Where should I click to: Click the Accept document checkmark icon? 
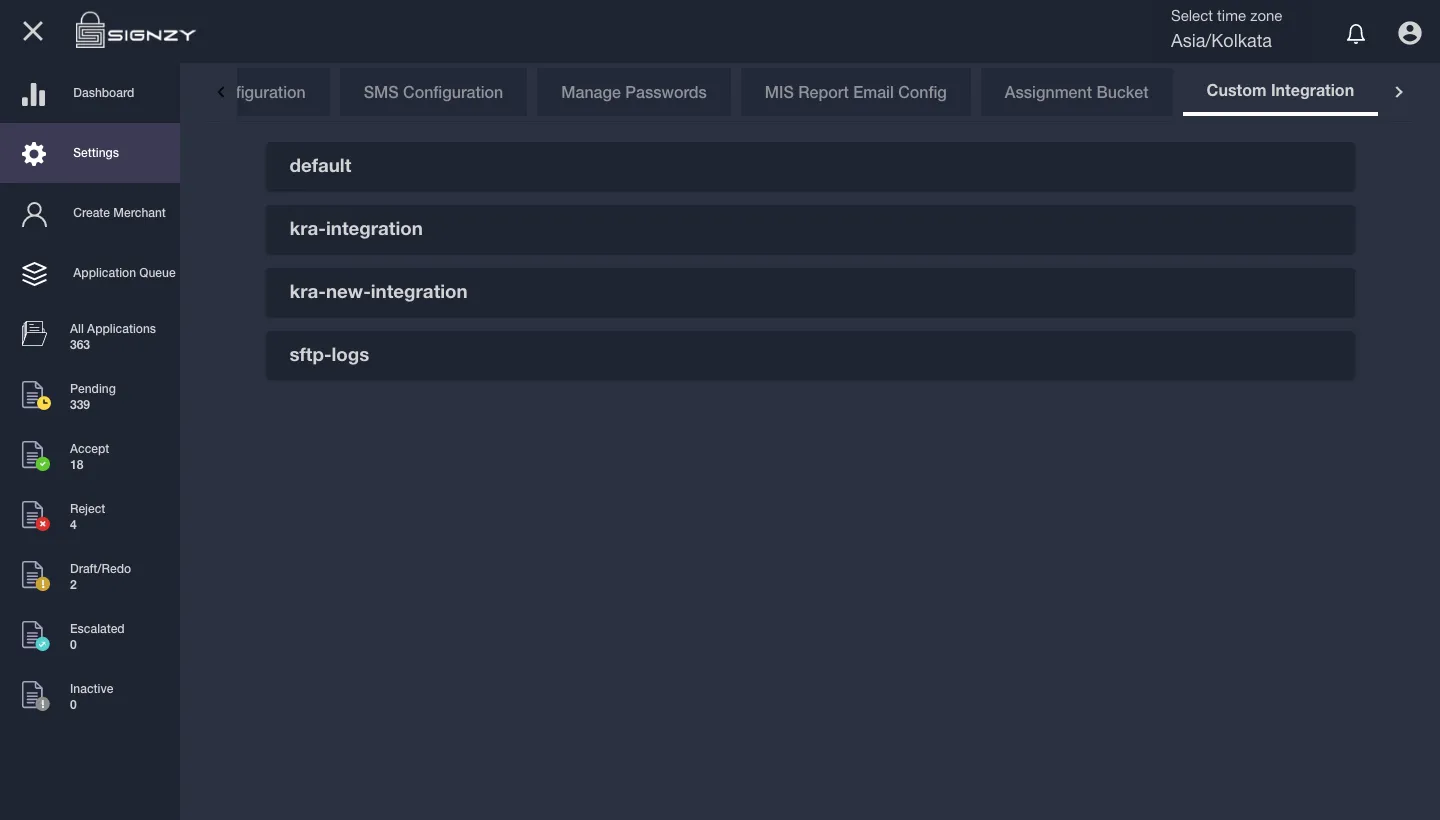pyautogui.click(x=35, y=455)
